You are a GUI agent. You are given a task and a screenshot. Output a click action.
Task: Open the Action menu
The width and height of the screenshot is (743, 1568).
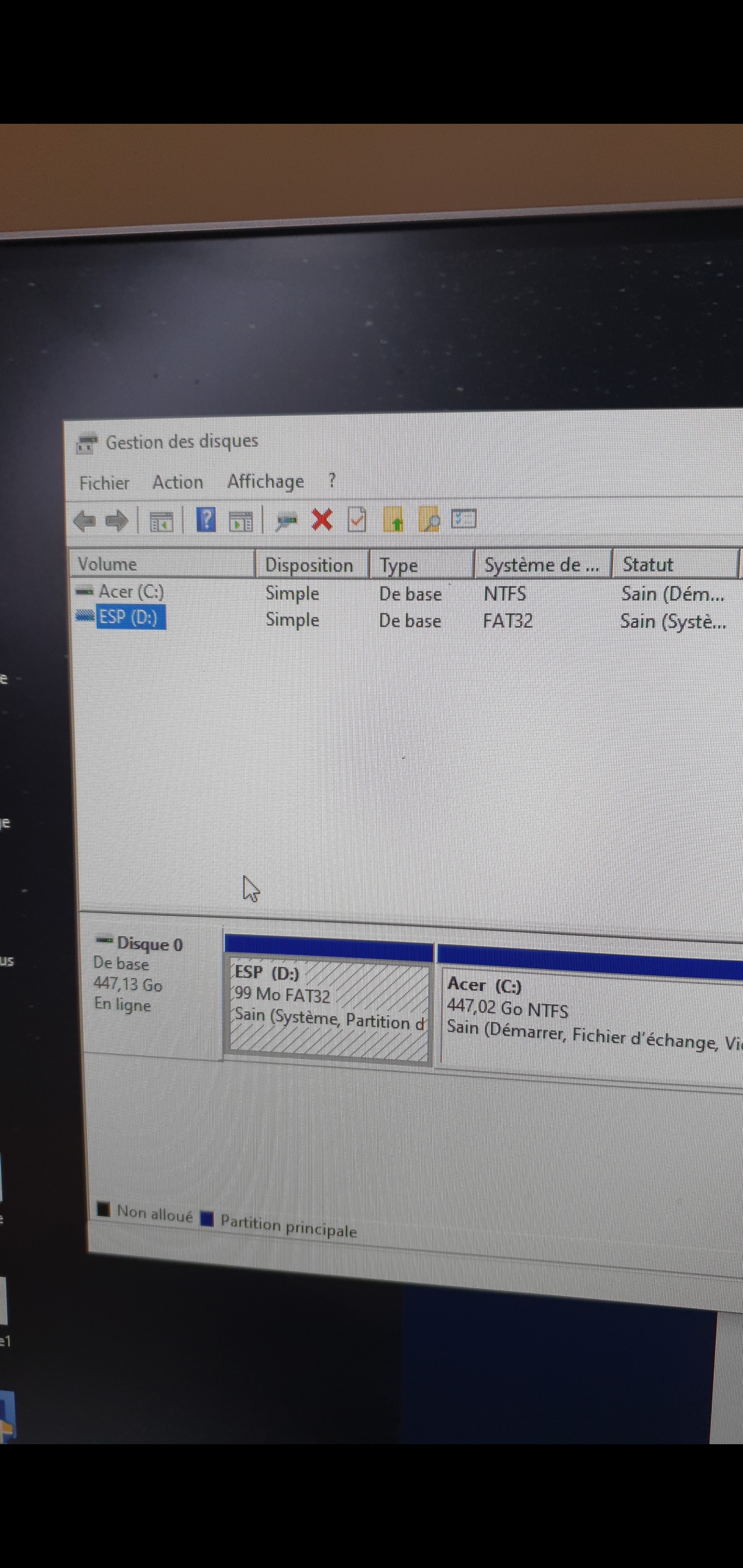pos(177,482)
